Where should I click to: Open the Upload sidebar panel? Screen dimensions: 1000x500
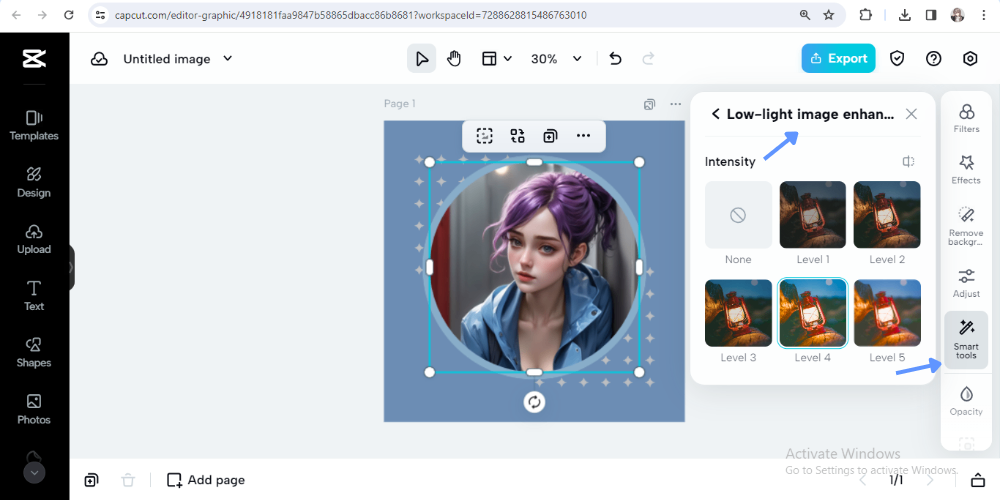tap(34, 239)
